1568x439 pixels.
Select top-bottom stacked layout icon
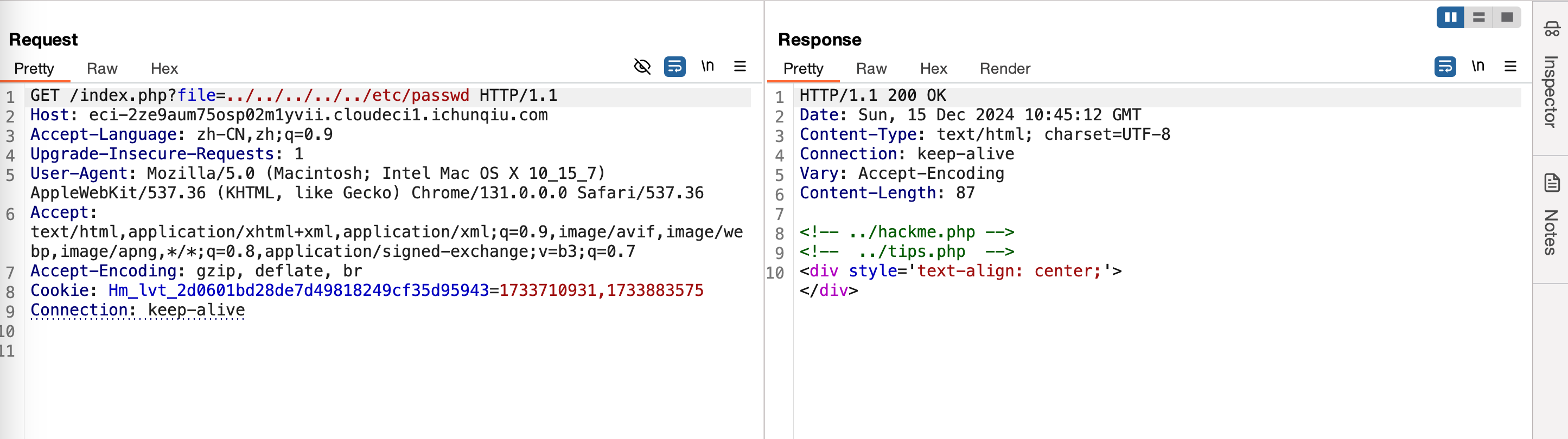[1479, 17]
